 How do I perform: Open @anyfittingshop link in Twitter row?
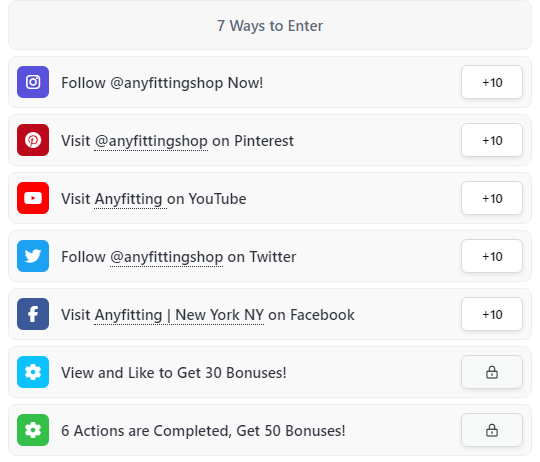166,257
